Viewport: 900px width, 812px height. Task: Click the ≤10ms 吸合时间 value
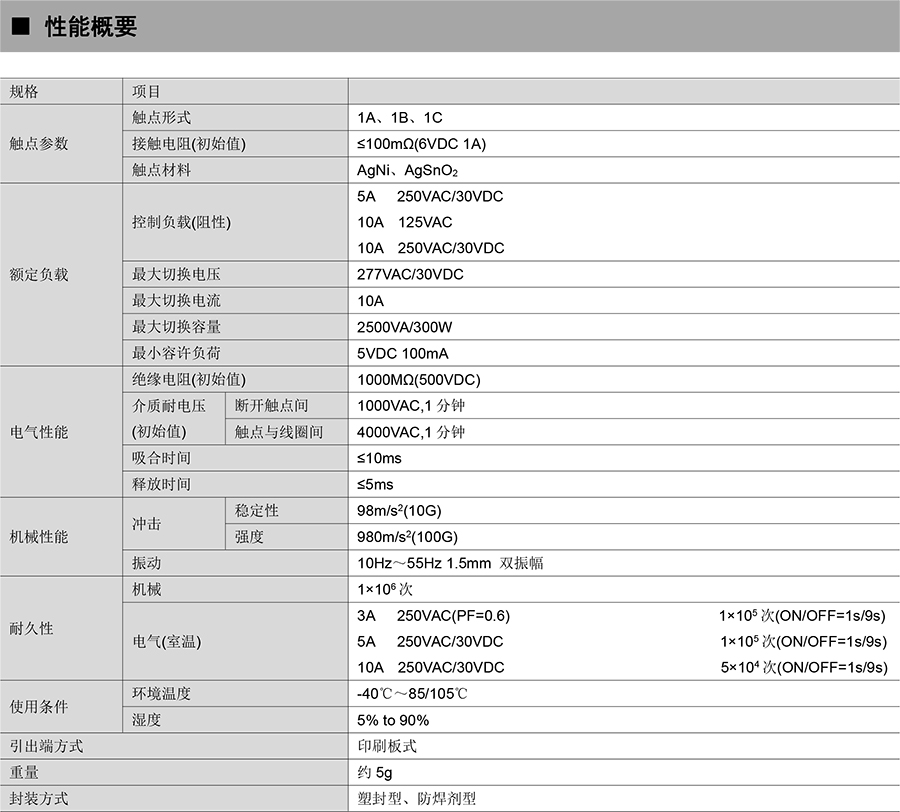coord(379,458)
